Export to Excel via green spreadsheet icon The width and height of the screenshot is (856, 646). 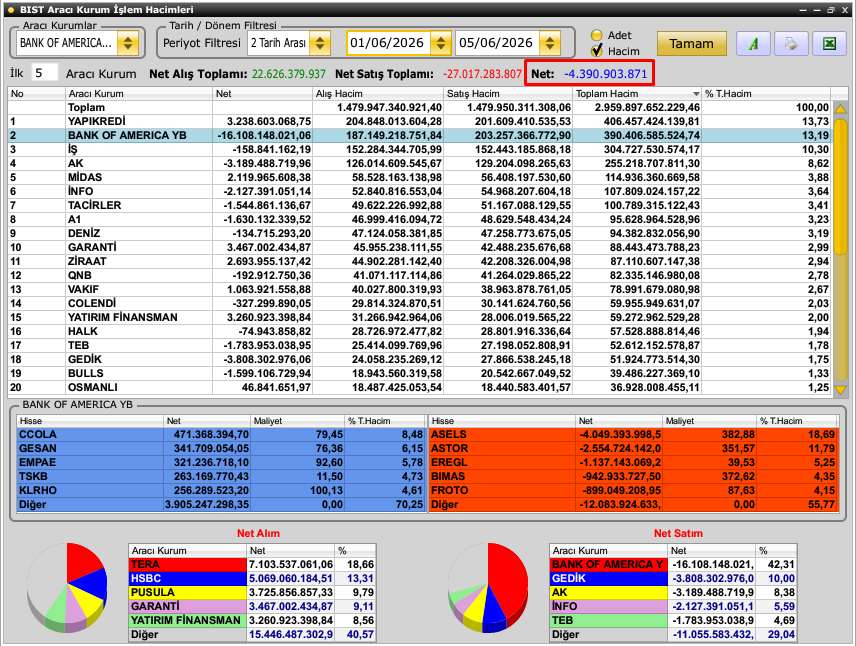pos(829,44)
